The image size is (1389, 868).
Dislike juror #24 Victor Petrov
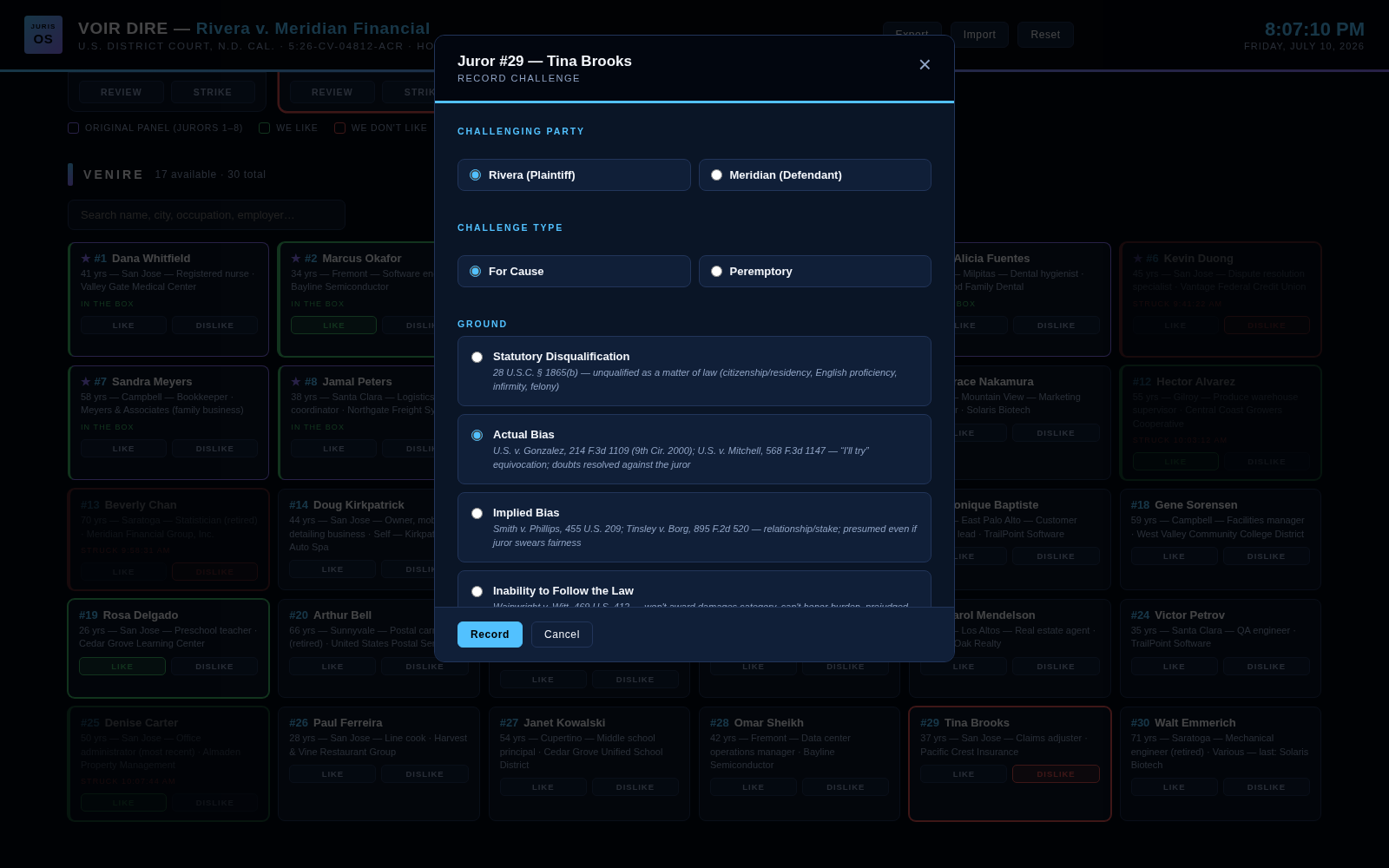tap(1267, 667)
